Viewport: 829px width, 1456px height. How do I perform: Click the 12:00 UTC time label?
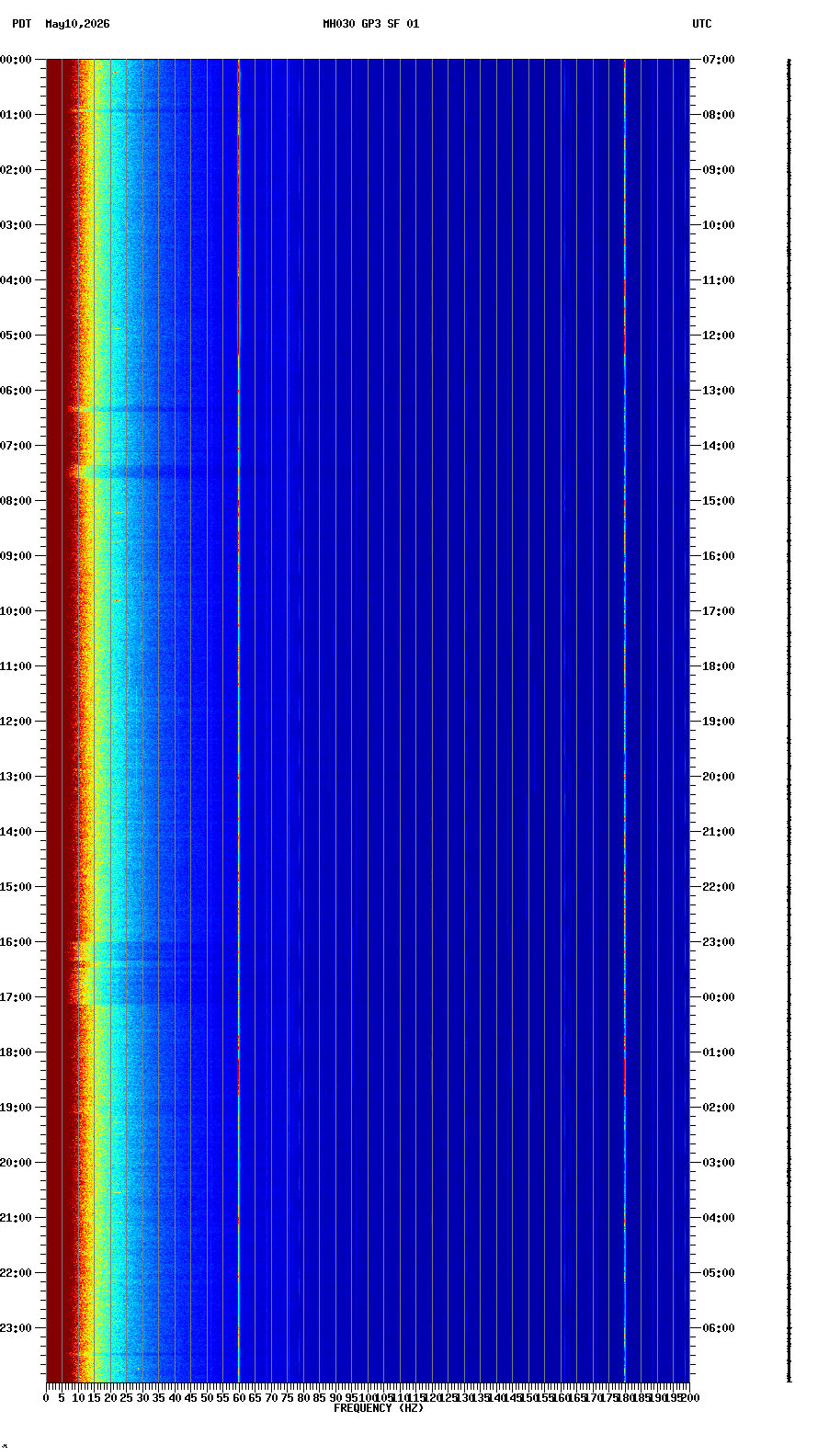point(719,336)
